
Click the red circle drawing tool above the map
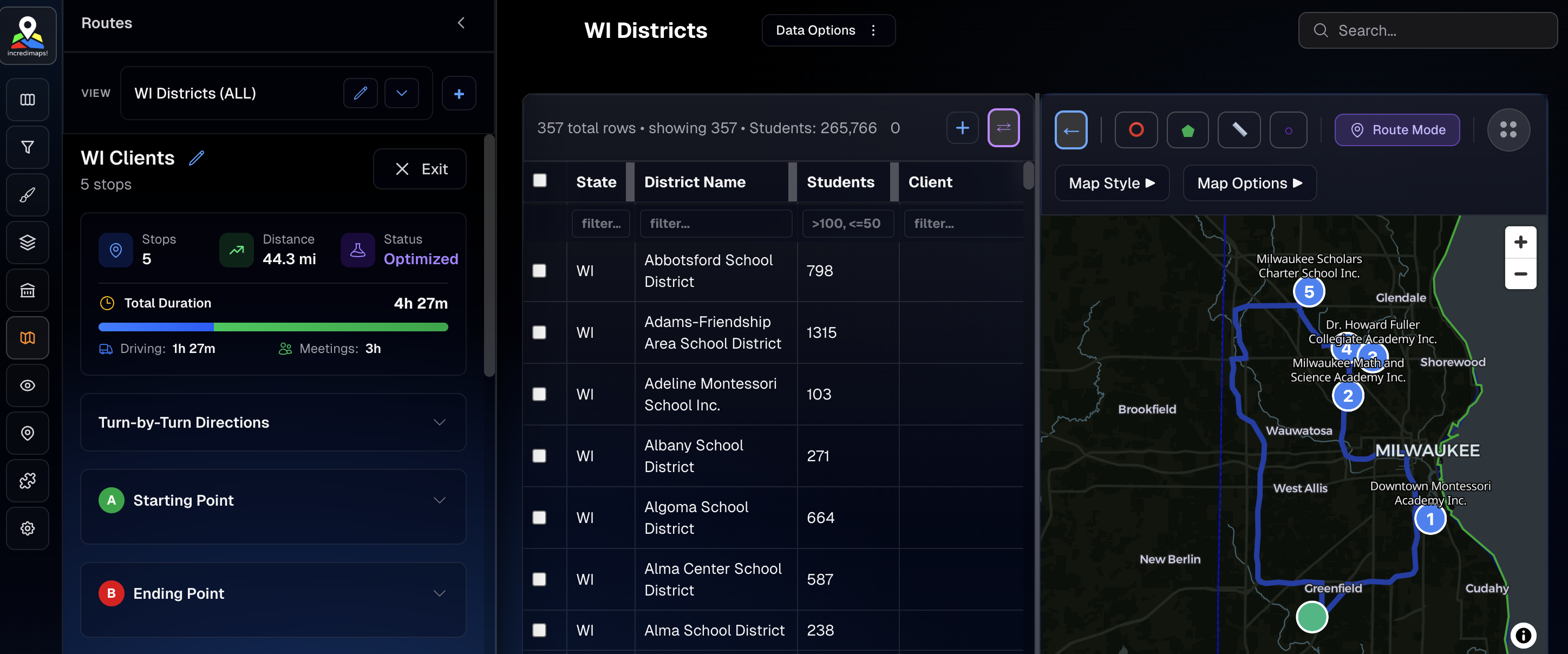coord(1135,129)
